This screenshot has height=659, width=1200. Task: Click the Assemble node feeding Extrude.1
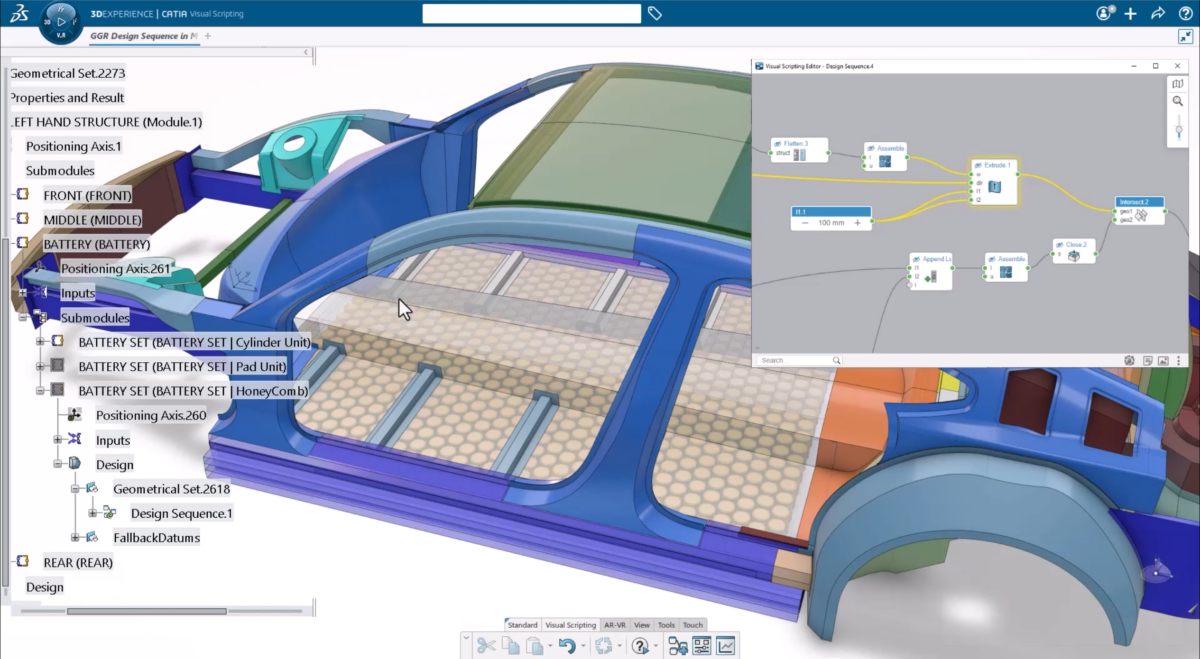point(885,161)
